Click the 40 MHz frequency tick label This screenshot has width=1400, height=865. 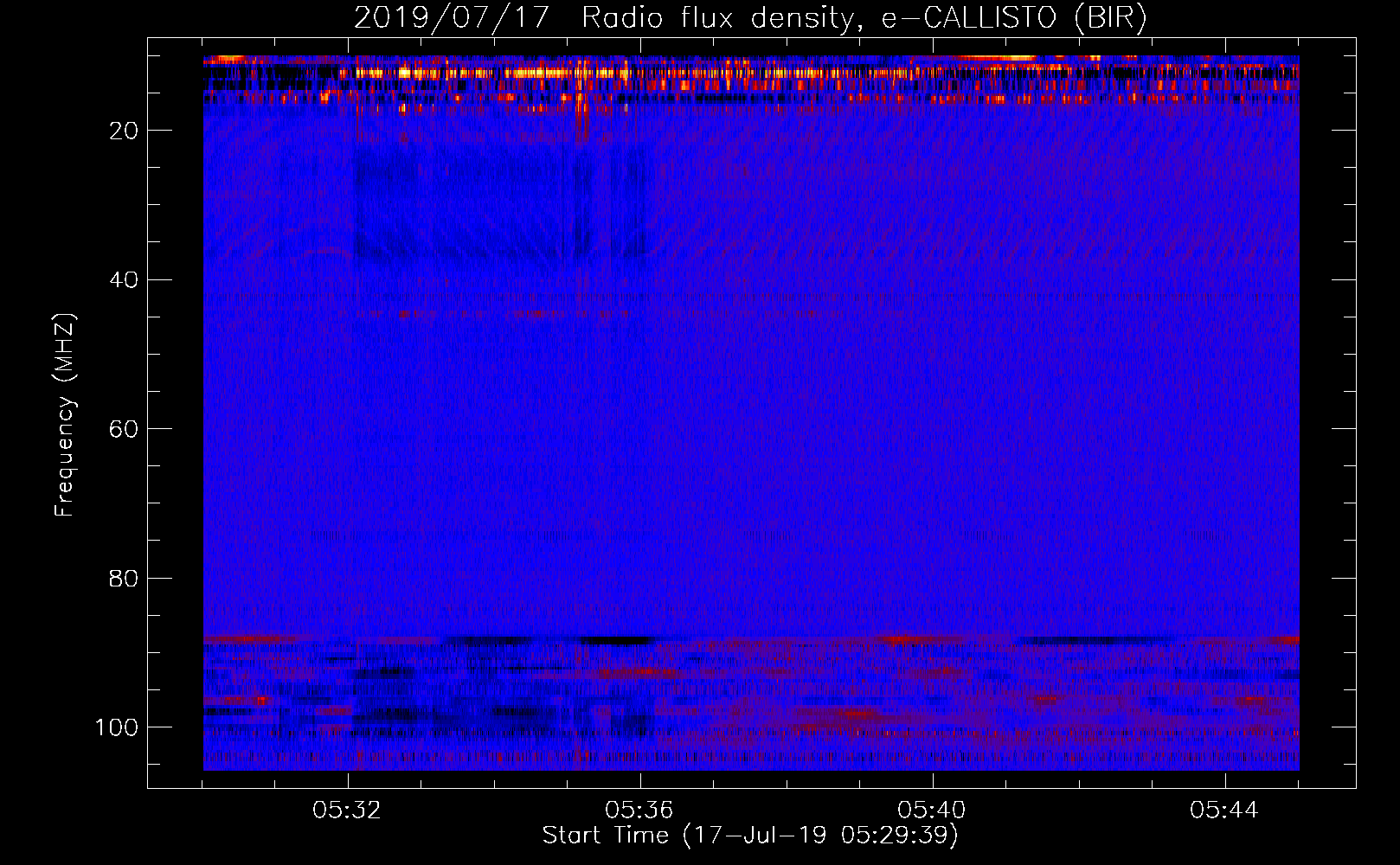pos(124,280)
